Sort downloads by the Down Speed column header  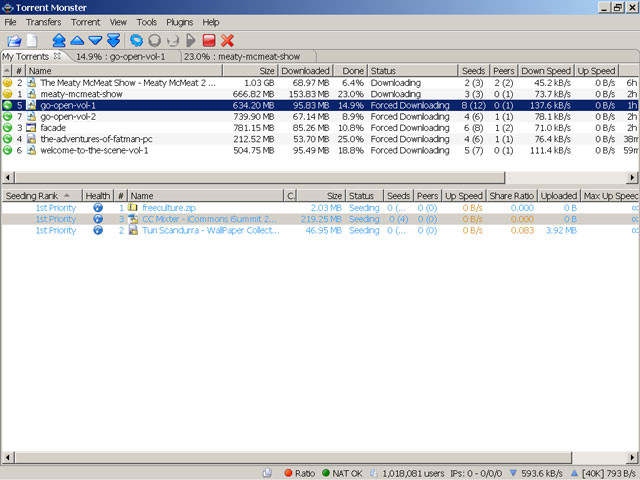(546, 71)
